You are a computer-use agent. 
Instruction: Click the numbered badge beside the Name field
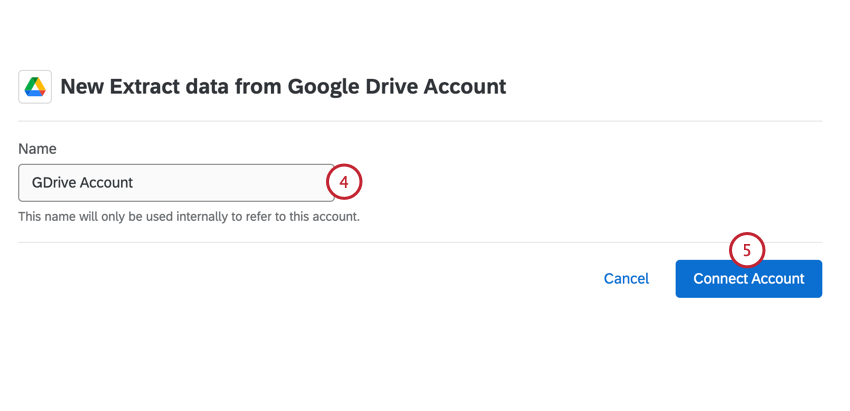(343, 183)
